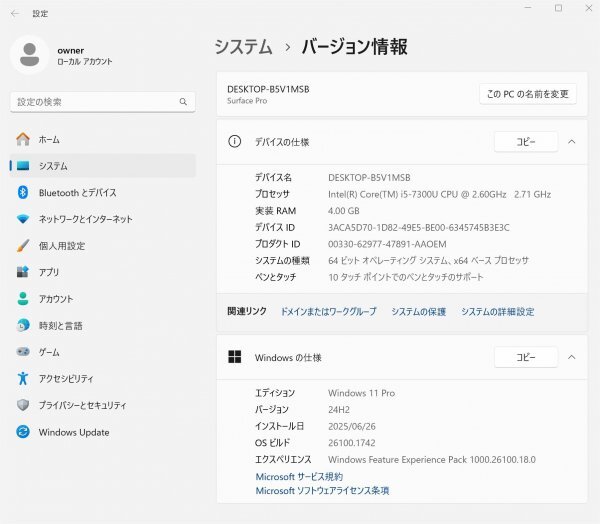Click the install date 2025/06/26
Viewport: 600px width, 524px height.
[x=352, y=426]
